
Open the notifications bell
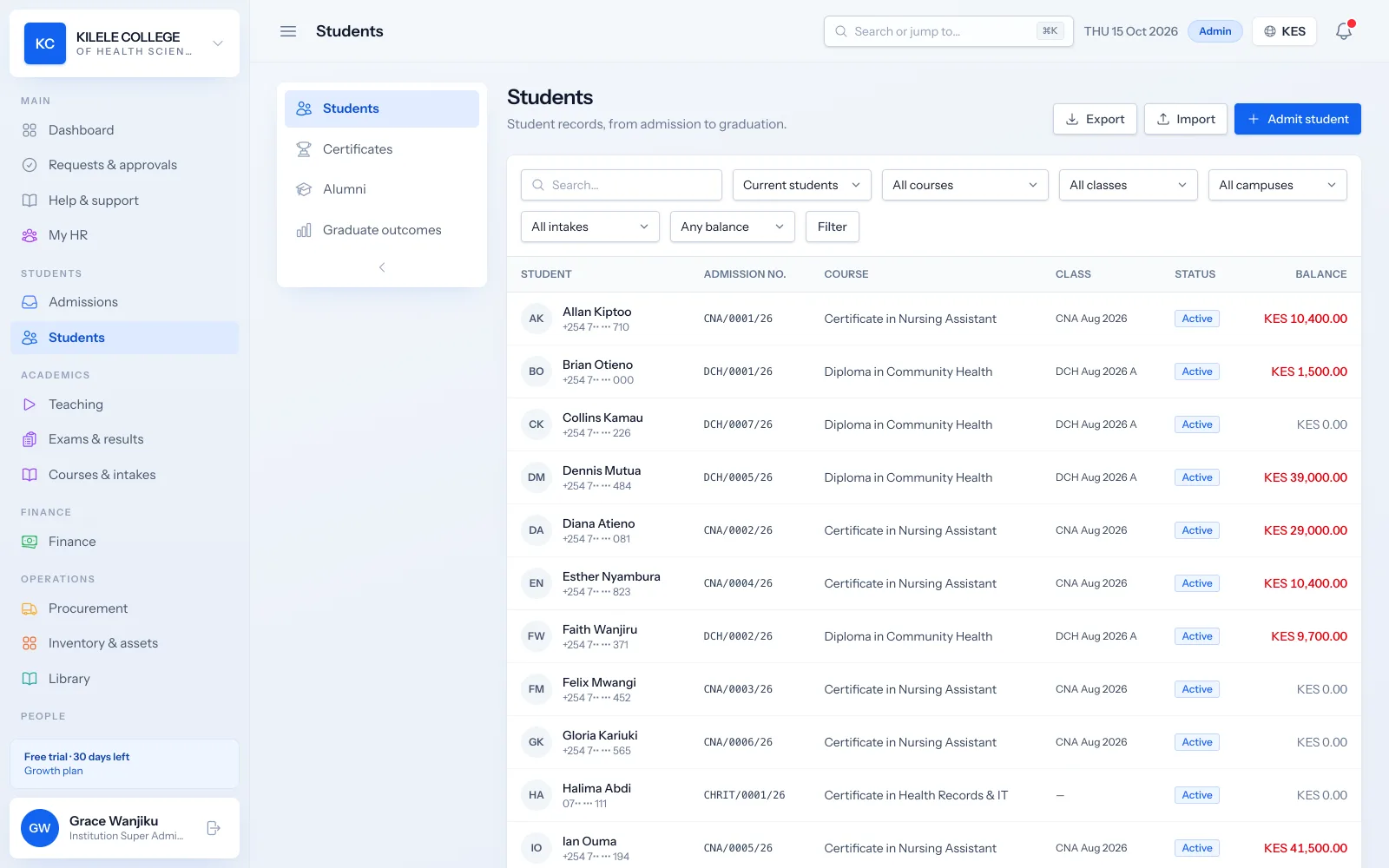(1344, 31)
